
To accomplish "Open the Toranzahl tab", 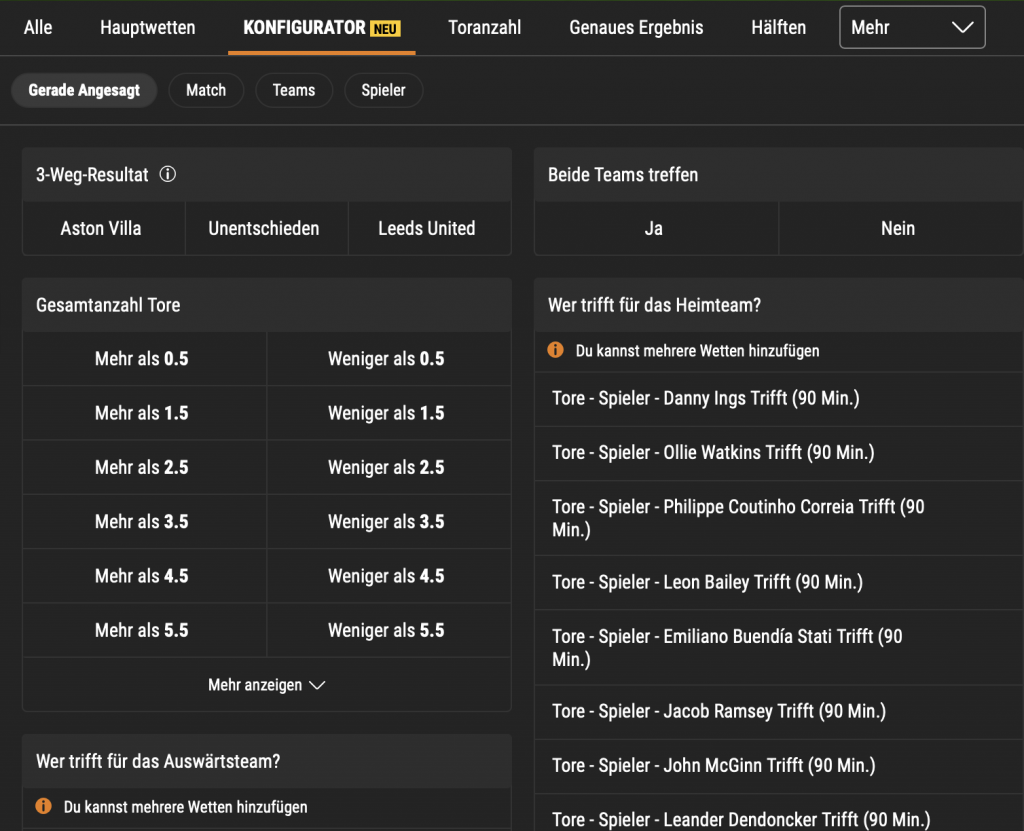I will pyautogui.click(x=484, y=28).
